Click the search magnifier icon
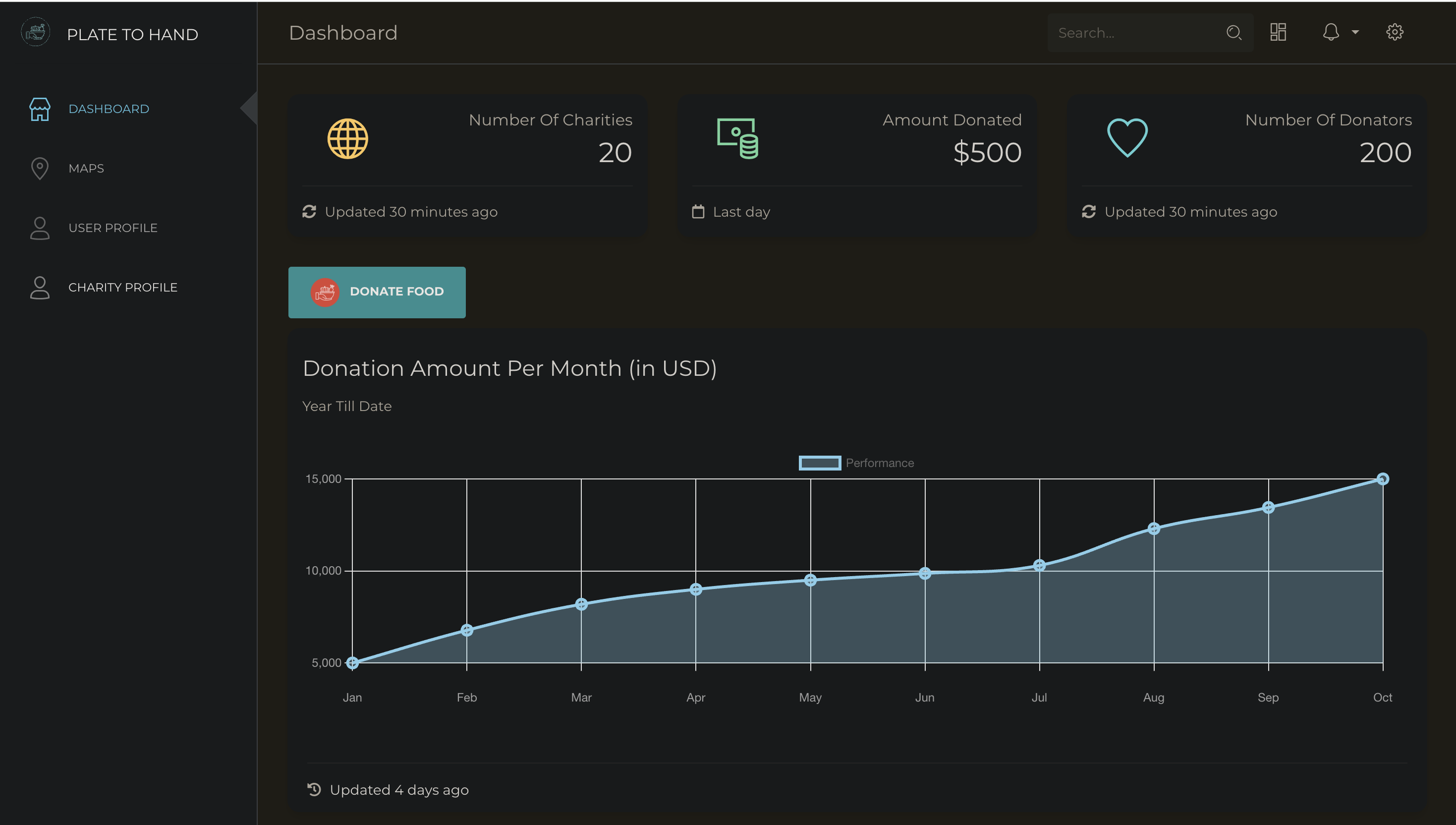The width and height of the screenshot is (1456, 825). tap(1233, 33)
